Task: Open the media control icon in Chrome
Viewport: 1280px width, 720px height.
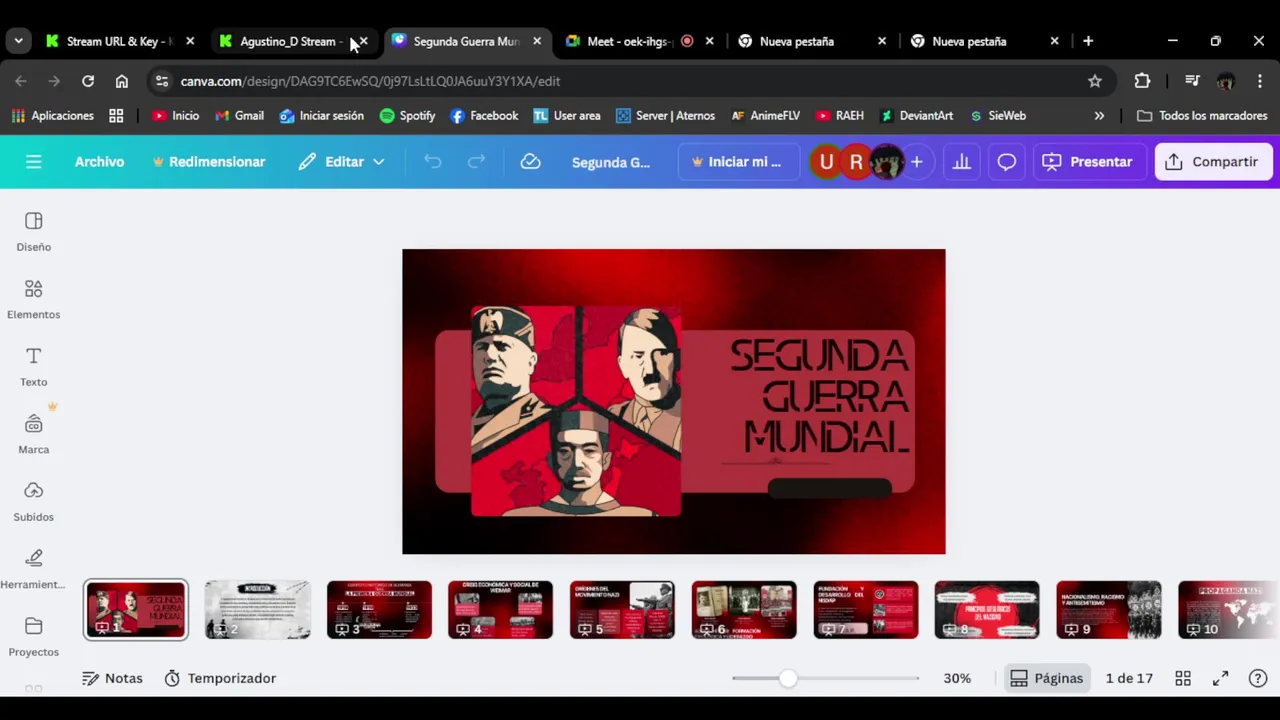Action: 1192,81
